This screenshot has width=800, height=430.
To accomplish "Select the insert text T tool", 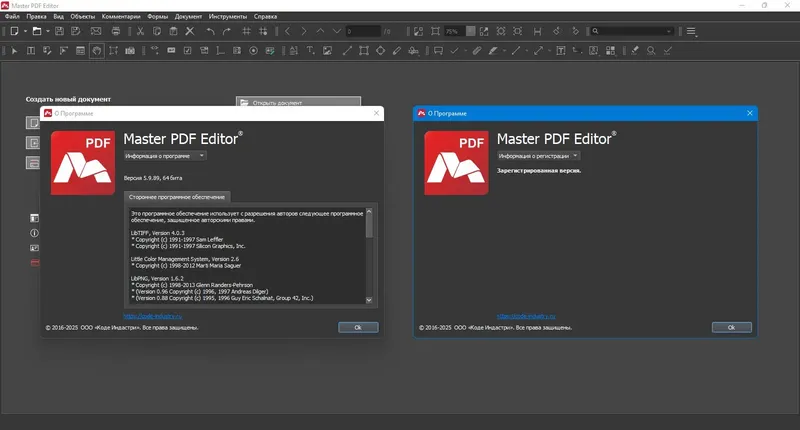I will [x=310, y=51].
